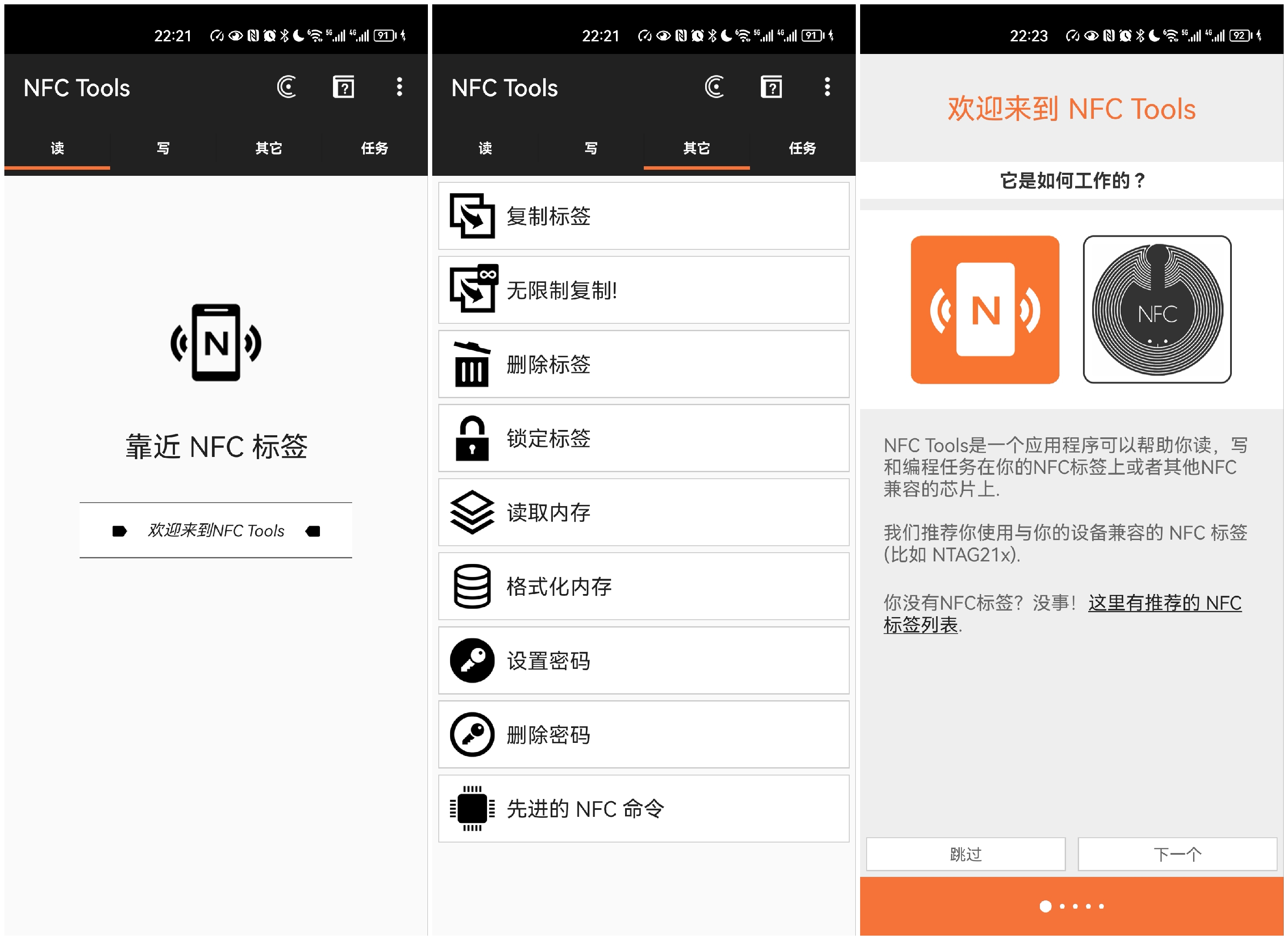Choose the 删除密码 option

pos(644,735)
